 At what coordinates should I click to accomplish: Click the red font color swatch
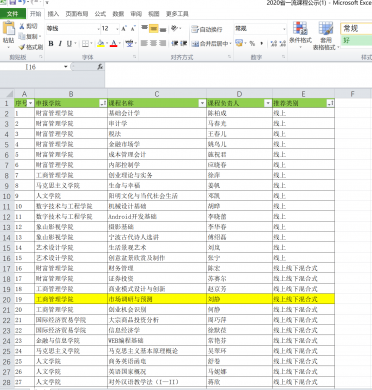click(114, 44)
